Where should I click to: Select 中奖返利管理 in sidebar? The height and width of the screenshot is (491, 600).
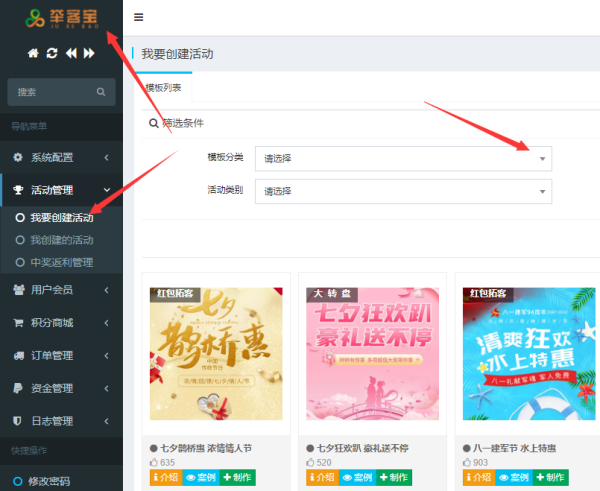tap(61, 262)
